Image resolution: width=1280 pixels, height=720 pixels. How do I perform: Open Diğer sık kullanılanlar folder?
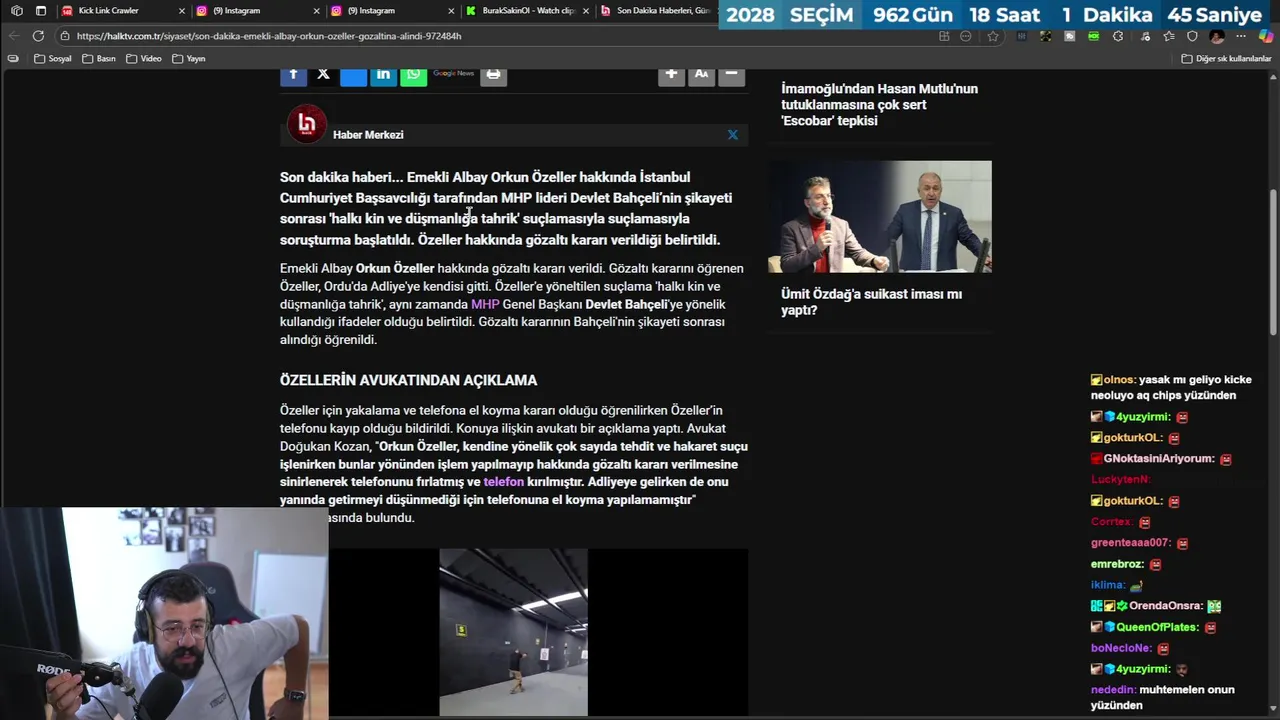click(1226, 59)
